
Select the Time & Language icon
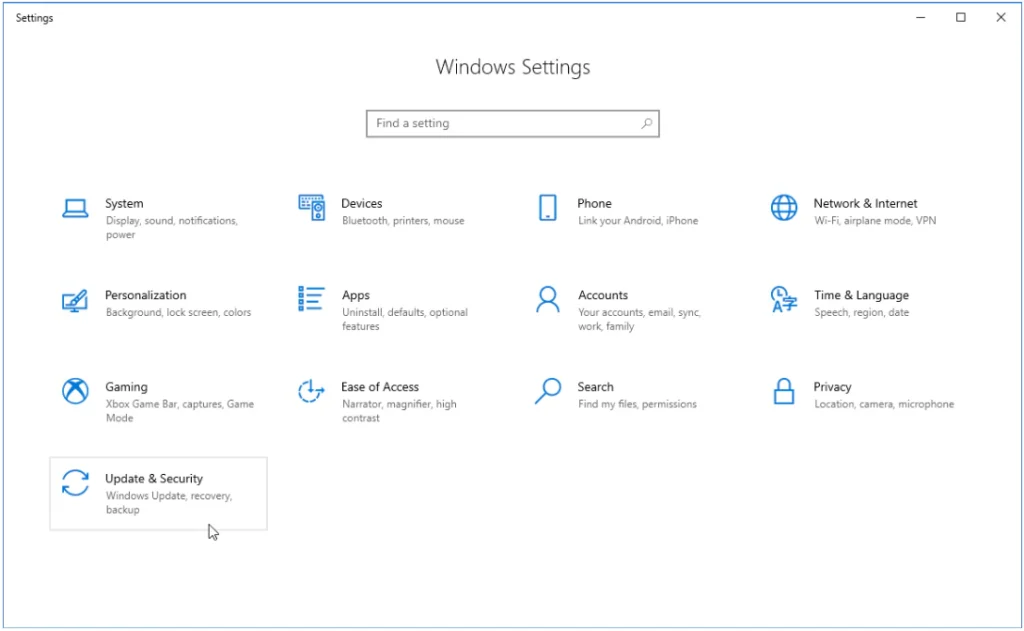click(x=784, y=299)
